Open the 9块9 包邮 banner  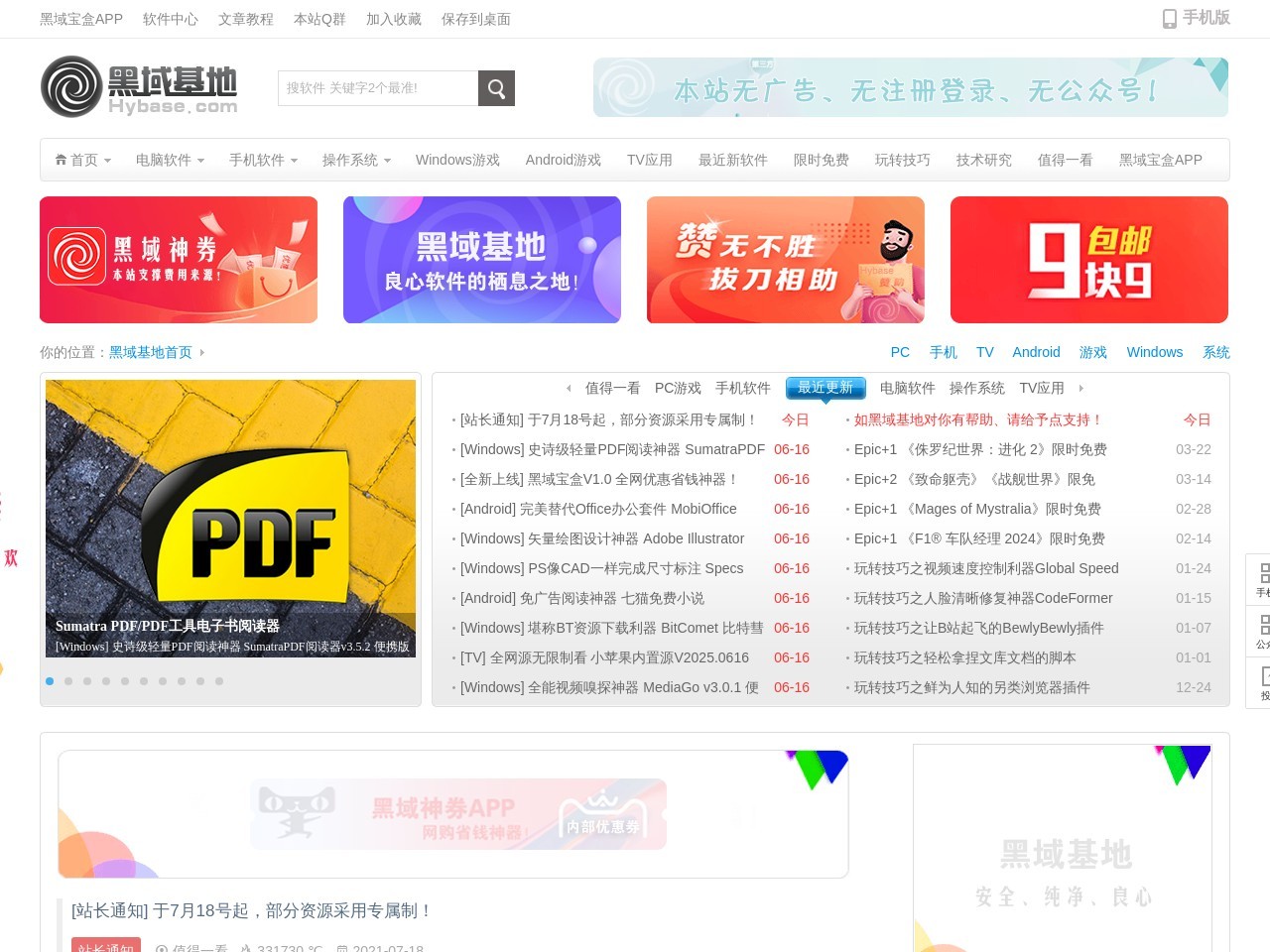[x=1089, y=260]
